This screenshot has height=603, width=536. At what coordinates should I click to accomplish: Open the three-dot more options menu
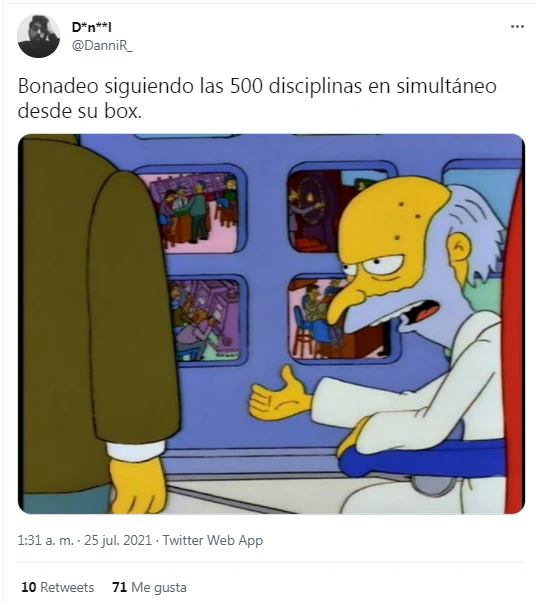tap(517, 27)
